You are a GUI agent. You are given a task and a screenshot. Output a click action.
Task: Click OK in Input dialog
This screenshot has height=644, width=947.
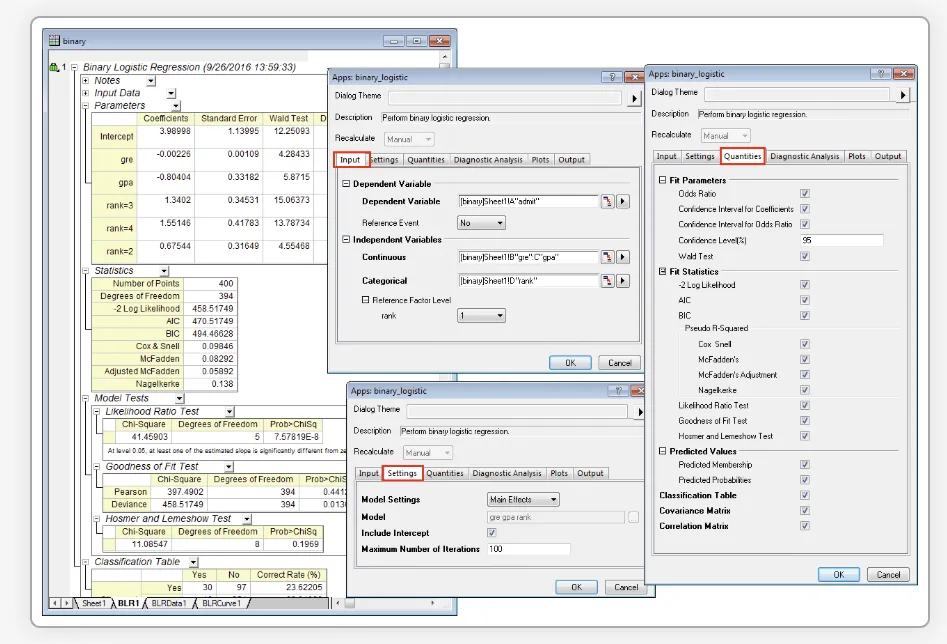click(570, 363)
